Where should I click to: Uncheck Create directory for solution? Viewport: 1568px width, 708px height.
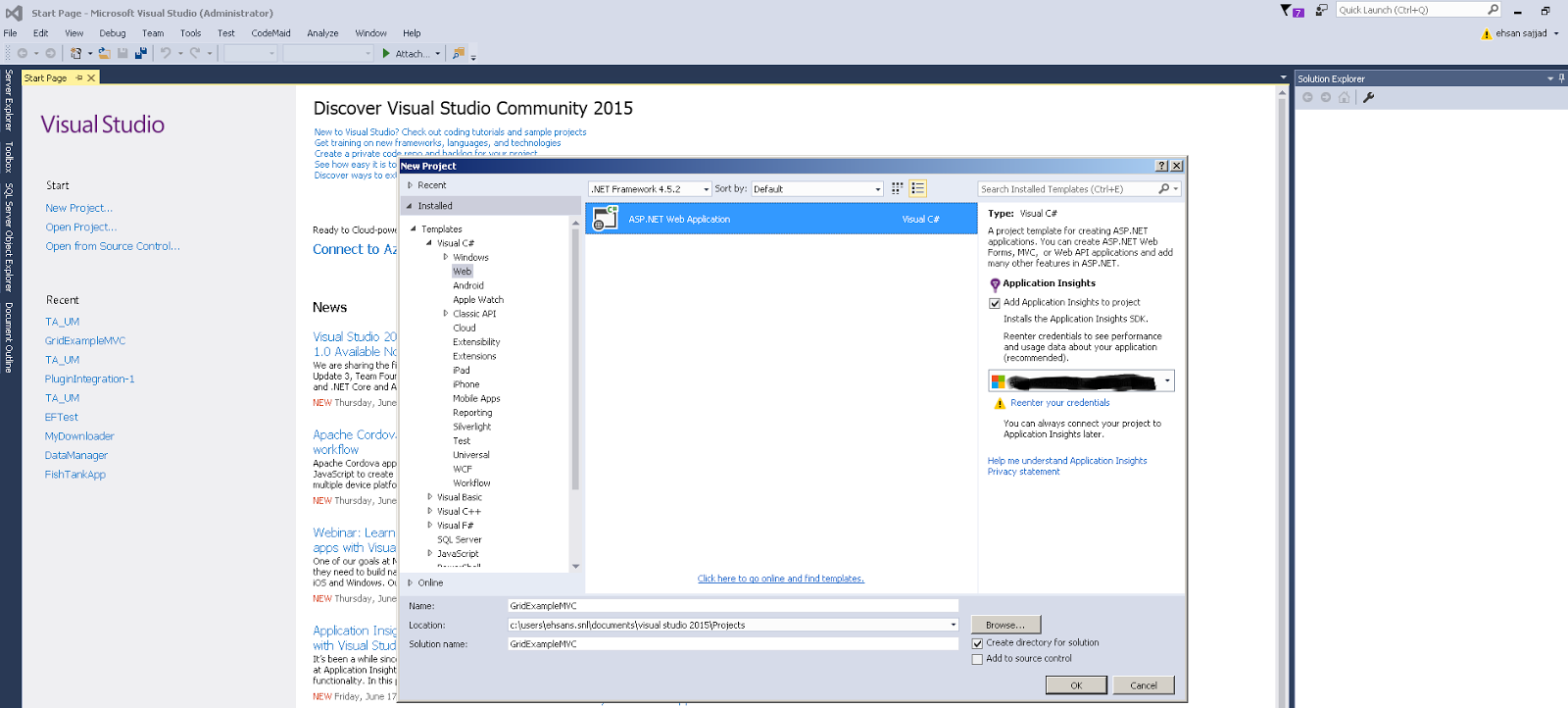pos(977,643)
